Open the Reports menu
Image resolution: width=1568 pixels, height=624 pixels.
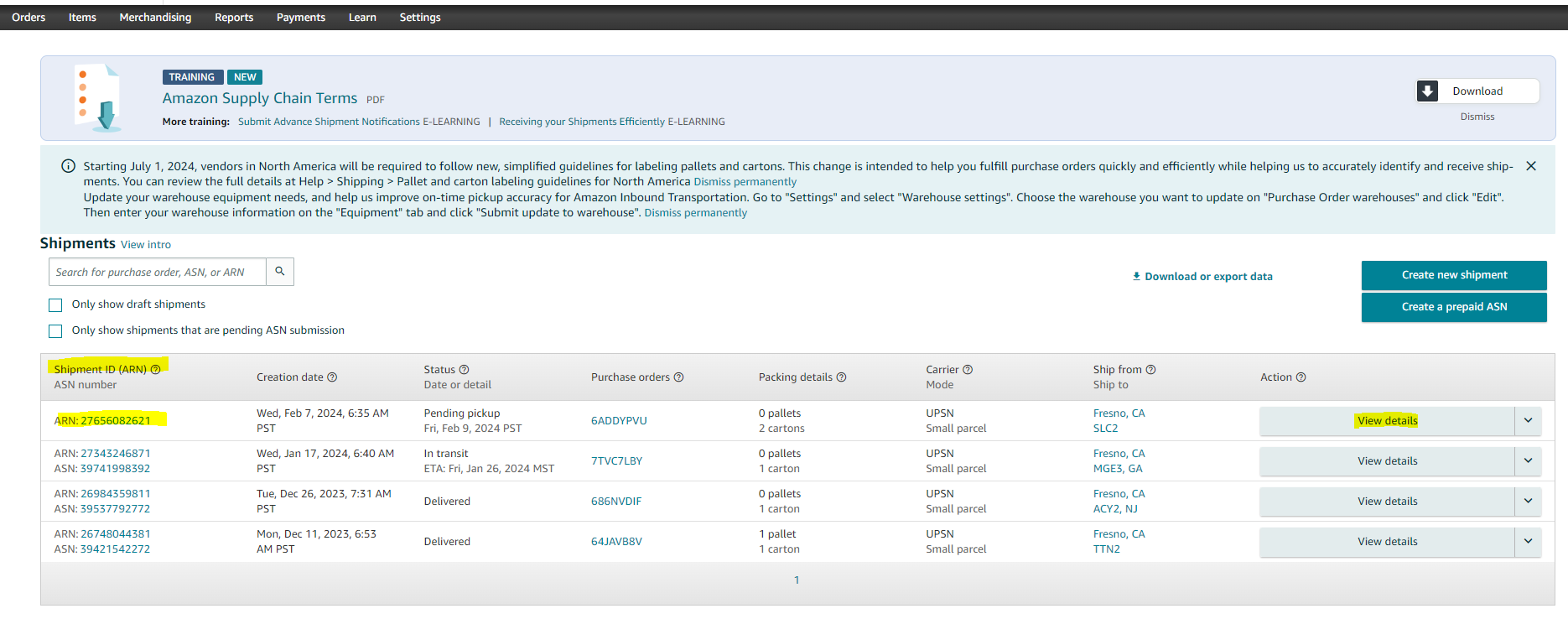[234, 18]
